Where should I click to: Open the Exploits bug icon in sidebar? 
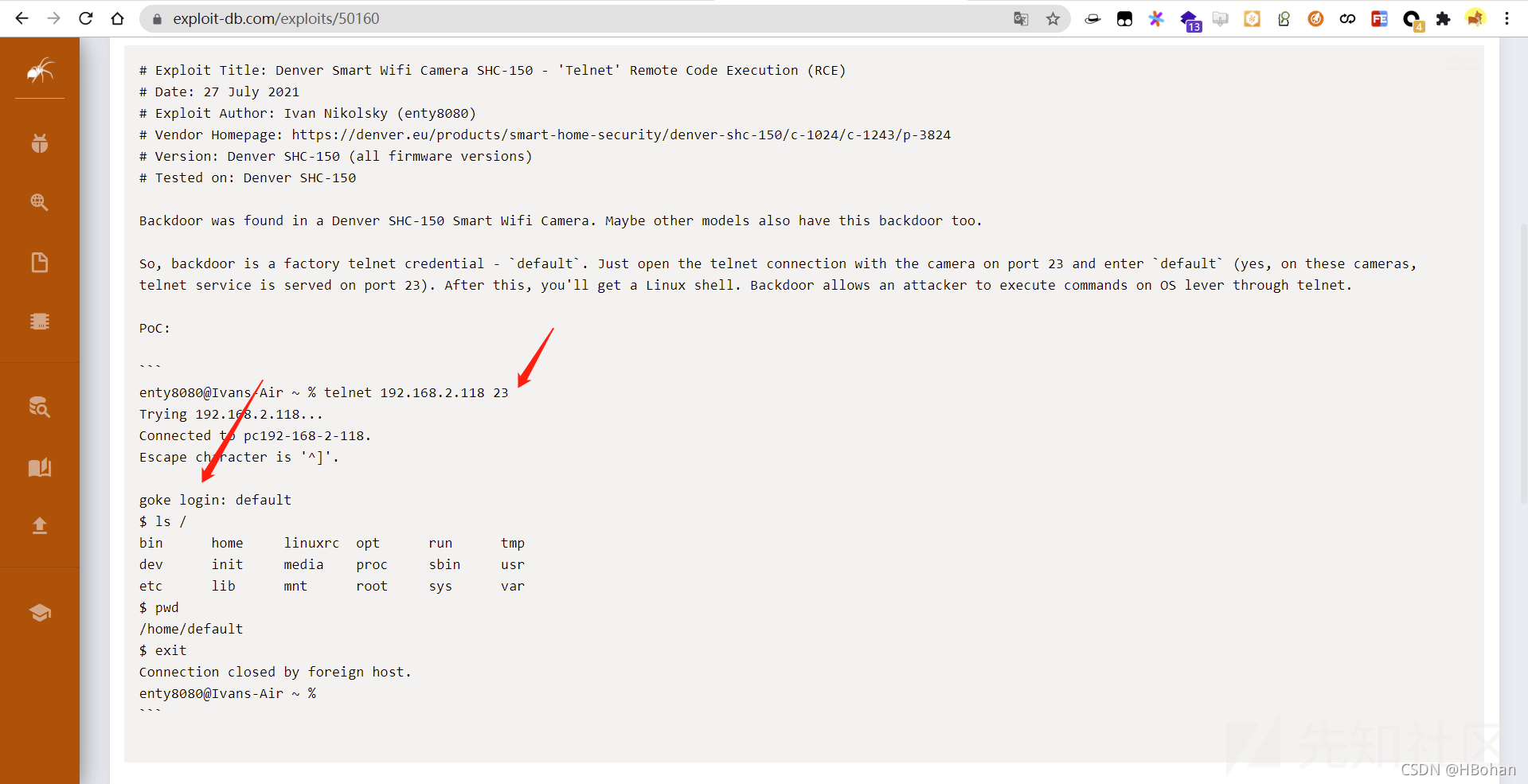(x=40, y=143)
